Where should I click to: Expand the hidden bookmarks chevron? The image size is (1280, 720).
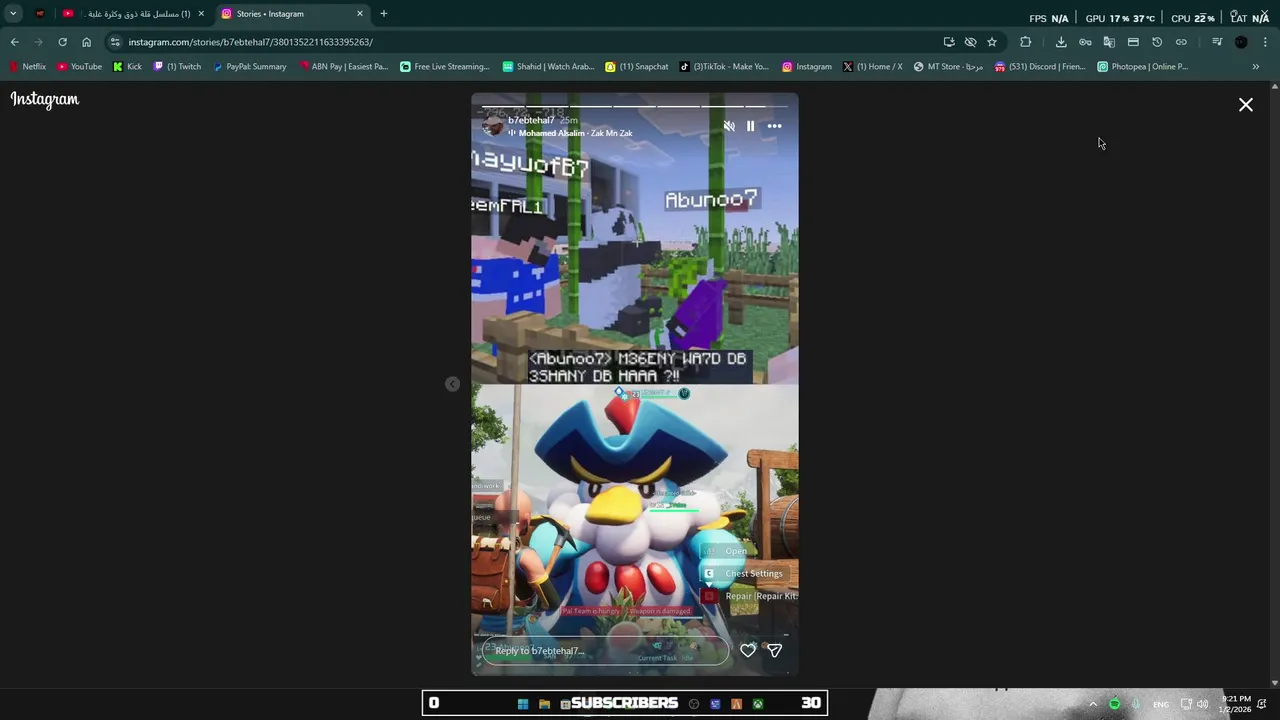click(1256, 67)
